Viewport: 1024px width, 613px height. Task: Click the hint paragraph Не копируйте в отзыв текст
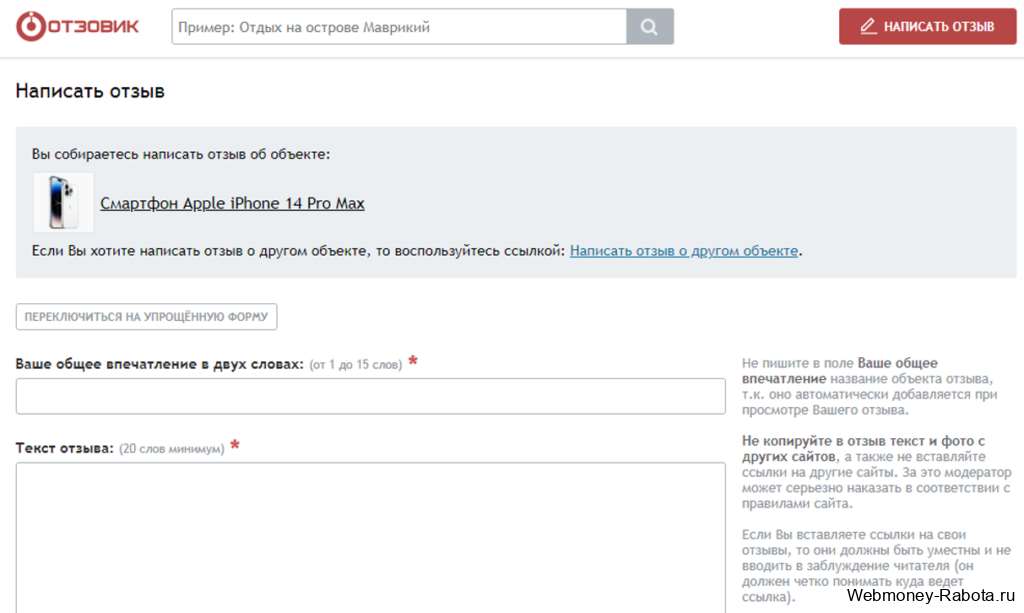[876, 472]
